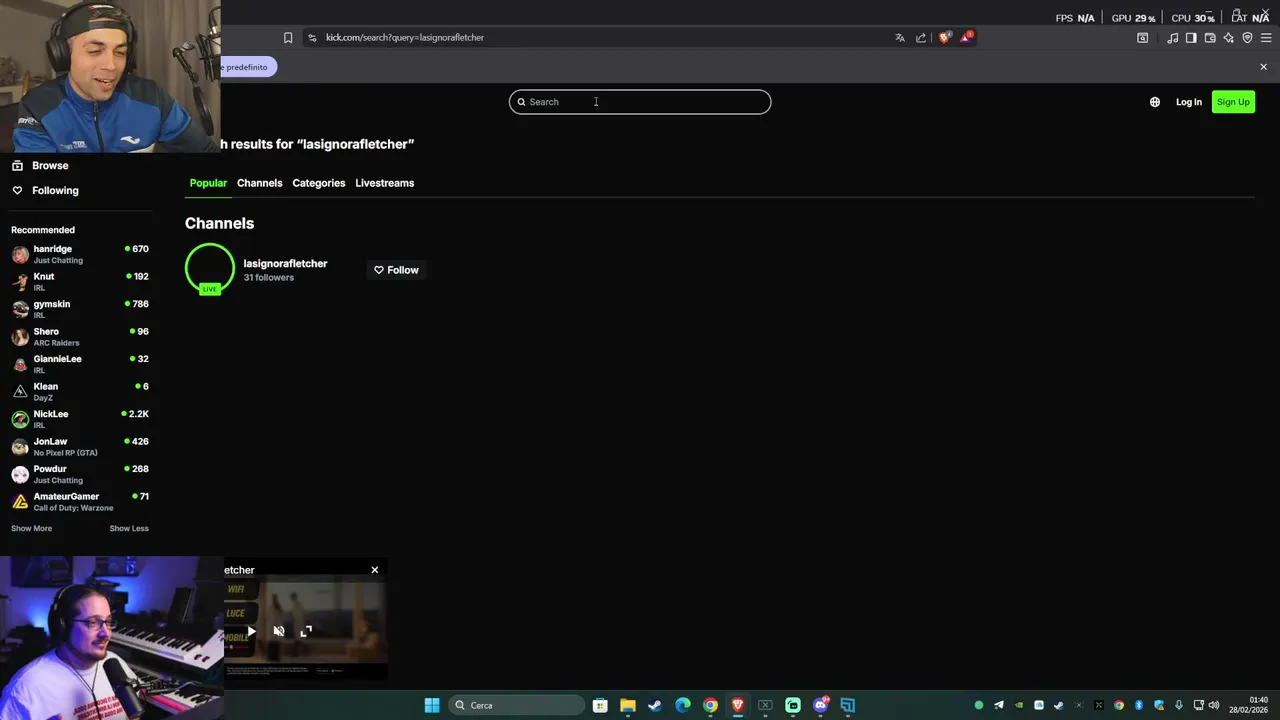The width and height of the screenshot is (1280, 720).
Task: Open the Windows Start menu
Action: tap(432, 705)
